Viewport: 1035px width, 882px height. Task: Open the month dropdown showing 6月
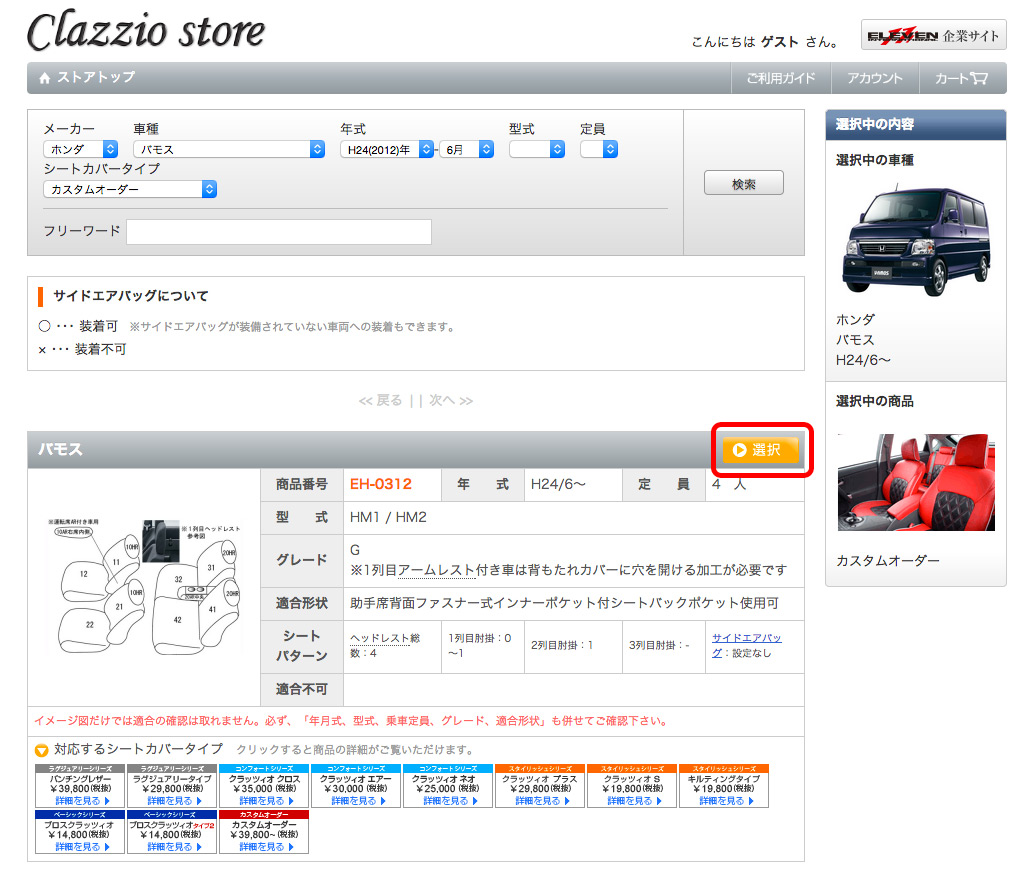click(x=467, y=149)
